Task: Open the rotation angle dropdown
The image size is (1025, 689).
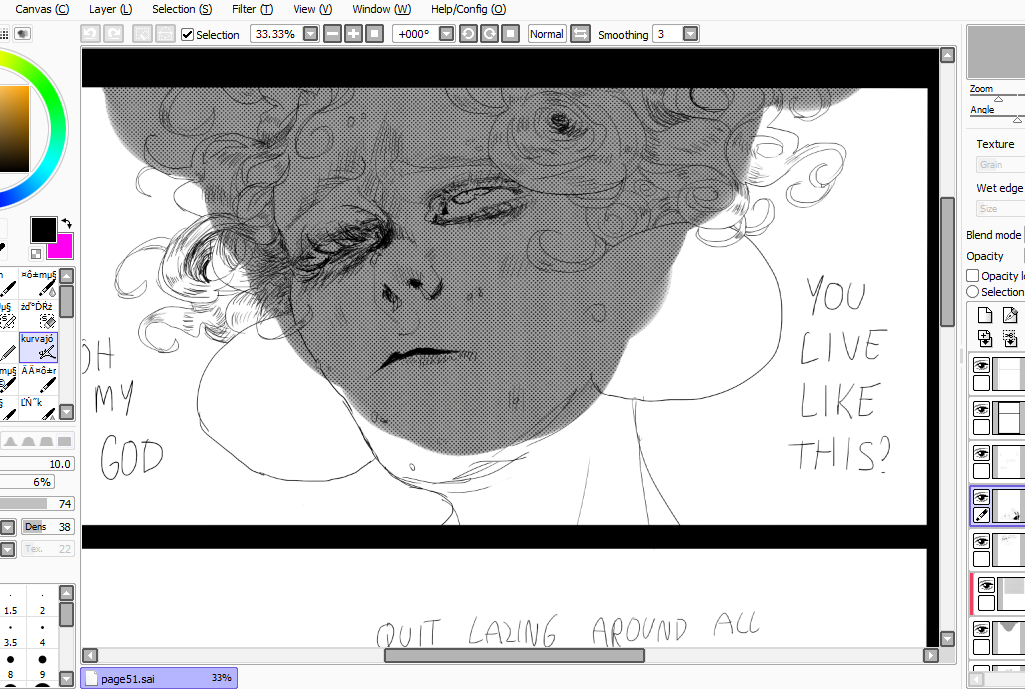Action: coord(446,34)
